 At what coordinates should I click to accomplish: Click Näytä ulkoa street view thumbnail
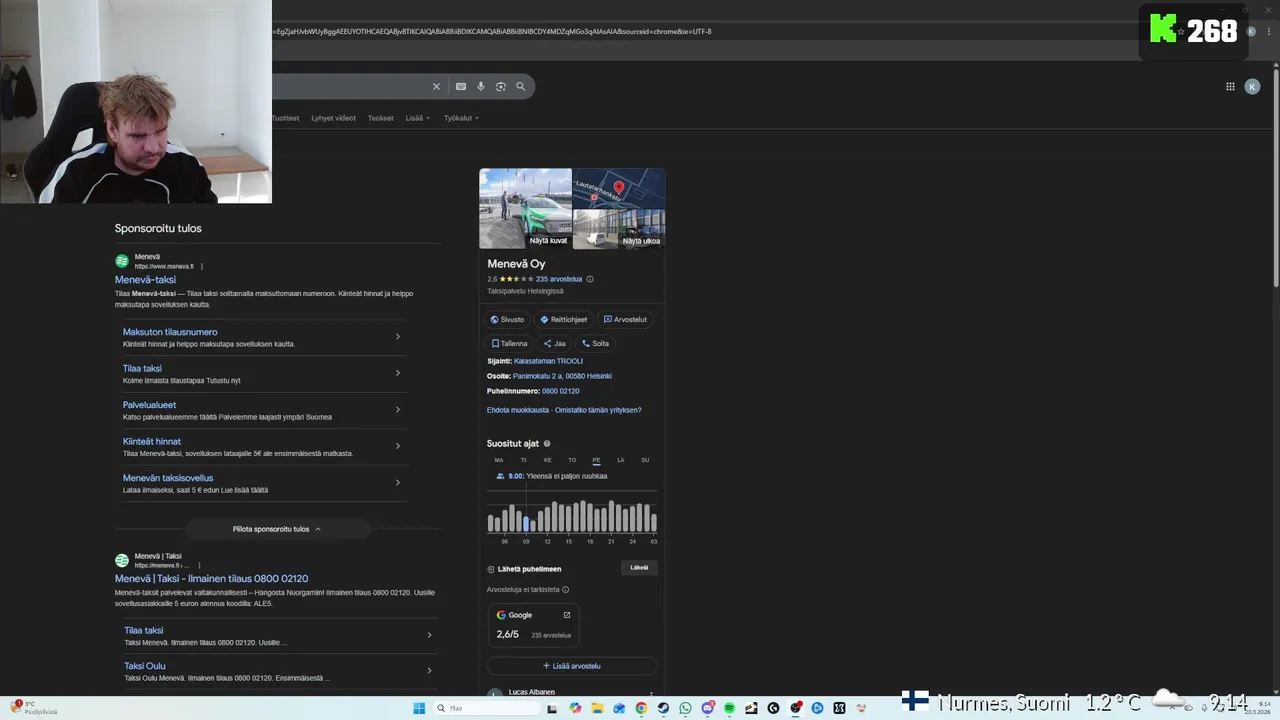(619, 229)
